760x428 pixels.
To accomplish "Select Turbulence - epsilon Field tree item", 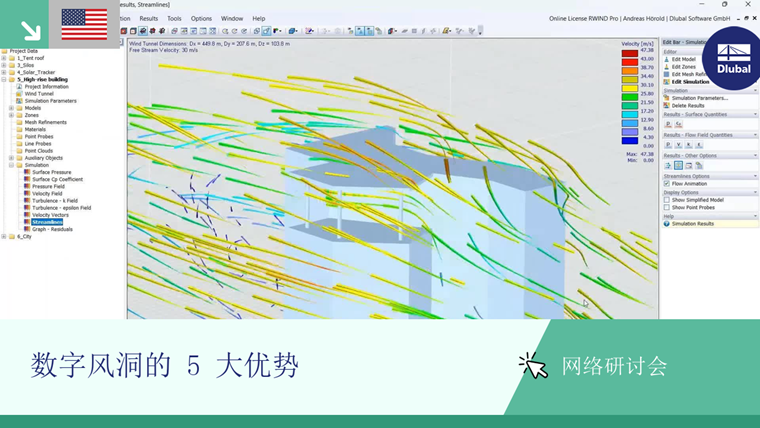I will coord(62,208).
